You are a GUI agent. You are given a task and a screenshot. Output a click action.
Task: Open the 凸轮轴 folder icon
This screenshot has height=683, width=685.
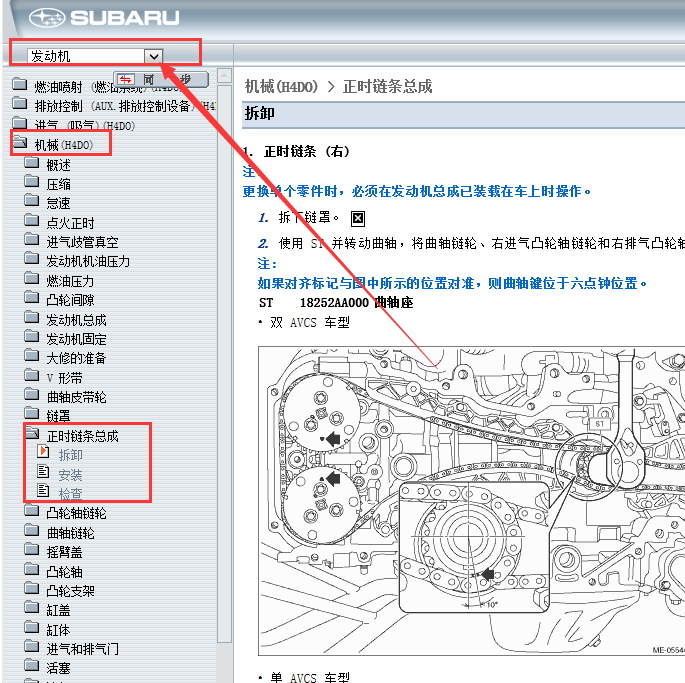tap(31, 569)
